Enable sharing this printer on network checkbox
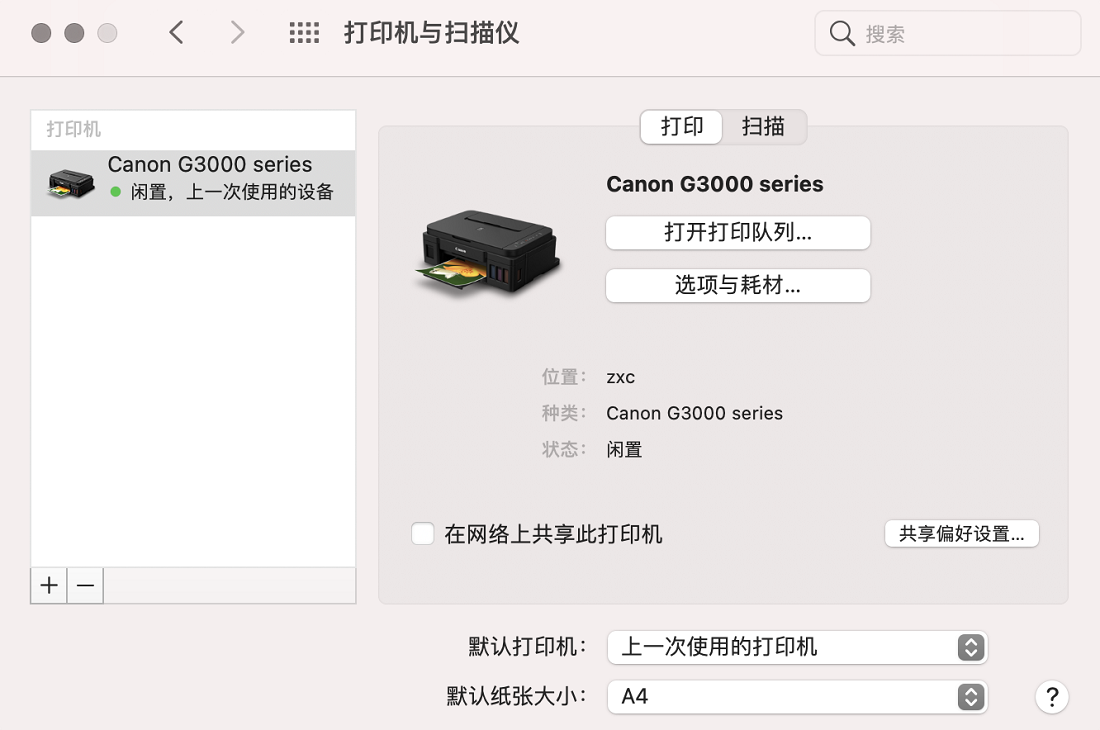 422,534
